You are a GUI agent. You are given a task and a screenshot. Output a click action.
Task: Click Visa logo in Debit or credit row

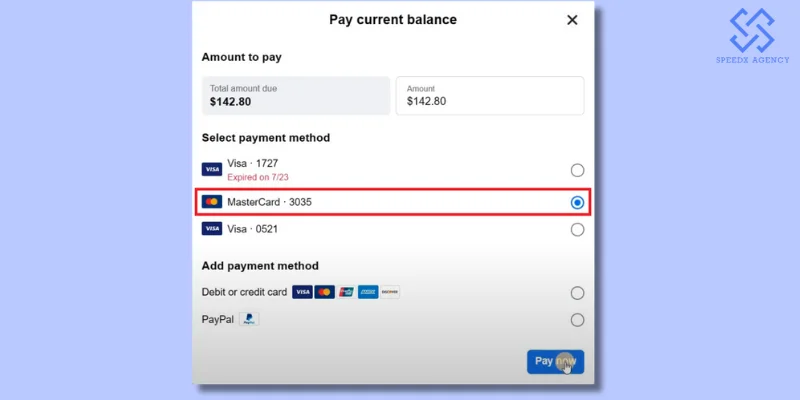[302, 292]
